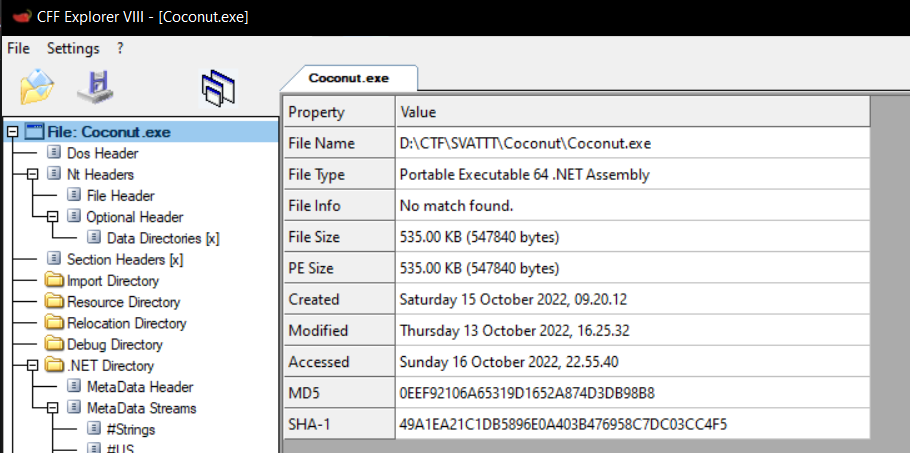
Task: Click the Optional Header page icon
Action: 74,216
